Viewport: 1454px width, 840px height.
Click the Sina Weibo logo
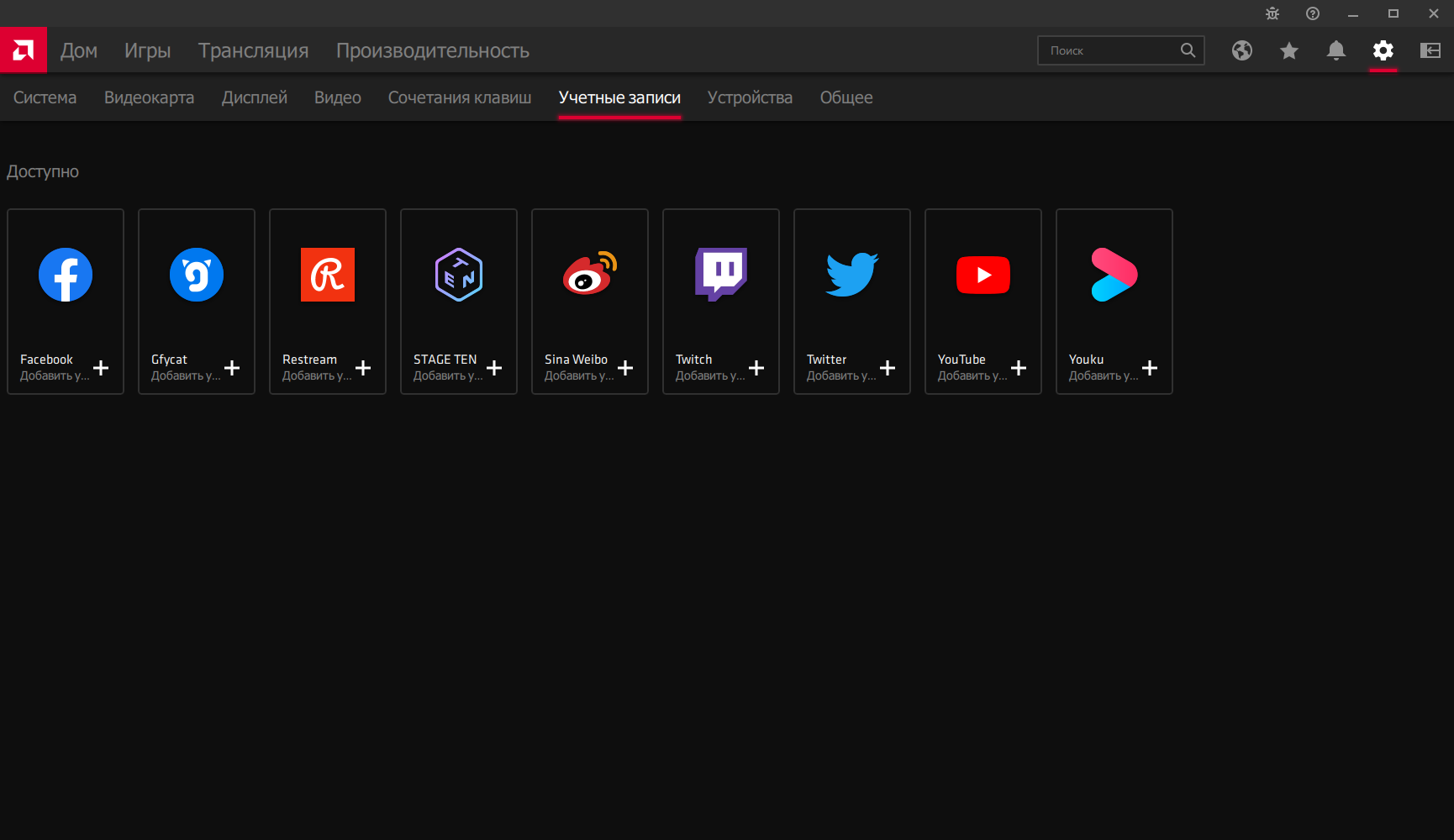pyautogui.click(x=590, y=273)
